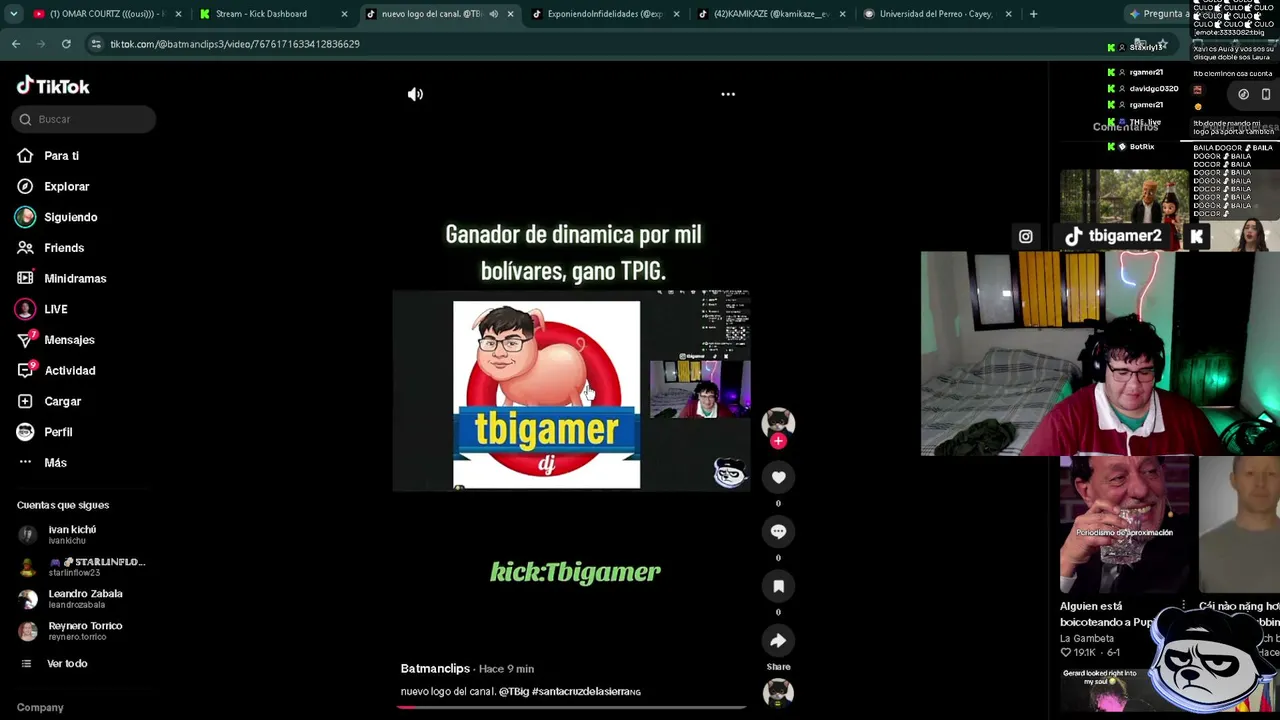Open the #santacruzdelasierra hashtag
This screenshot has height=720, width=1280.
tap(580, 692)
